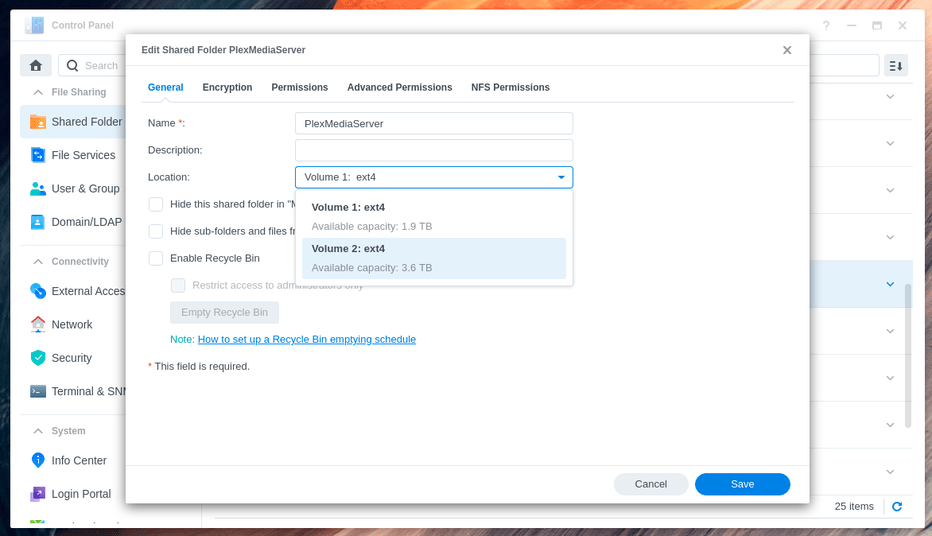Click the sort order icon in toolbar
Screen dimensions: 932x536
896,65
